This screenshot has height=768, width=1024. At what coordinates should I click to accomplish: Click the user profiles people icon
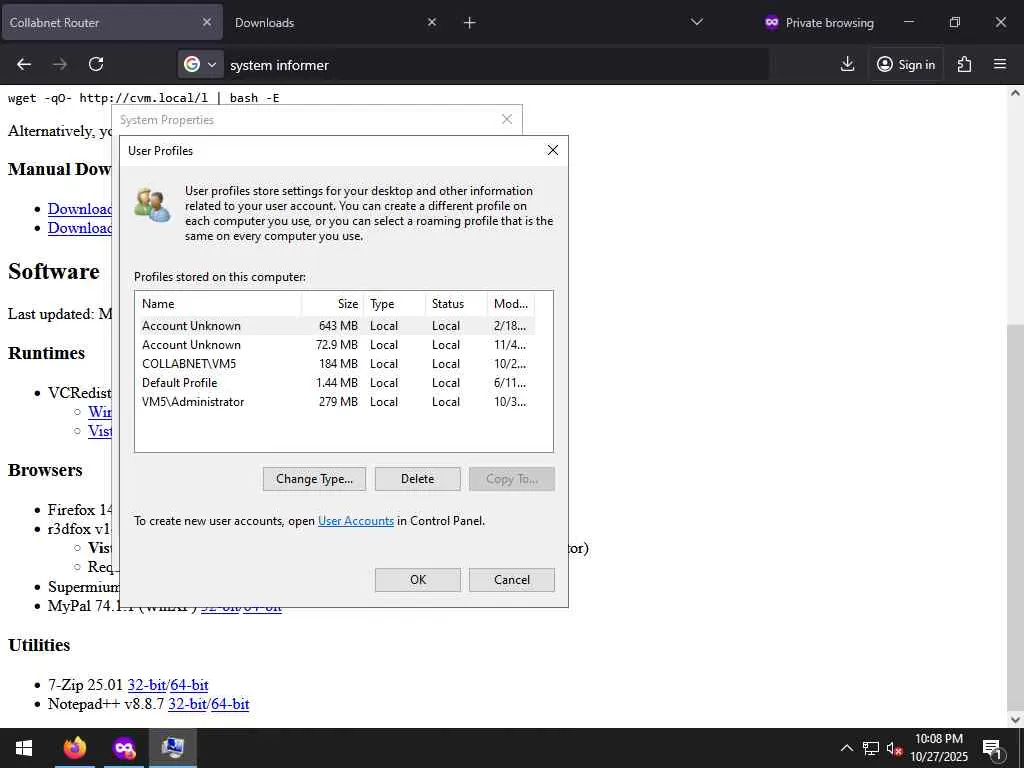[x=152, y=204]
